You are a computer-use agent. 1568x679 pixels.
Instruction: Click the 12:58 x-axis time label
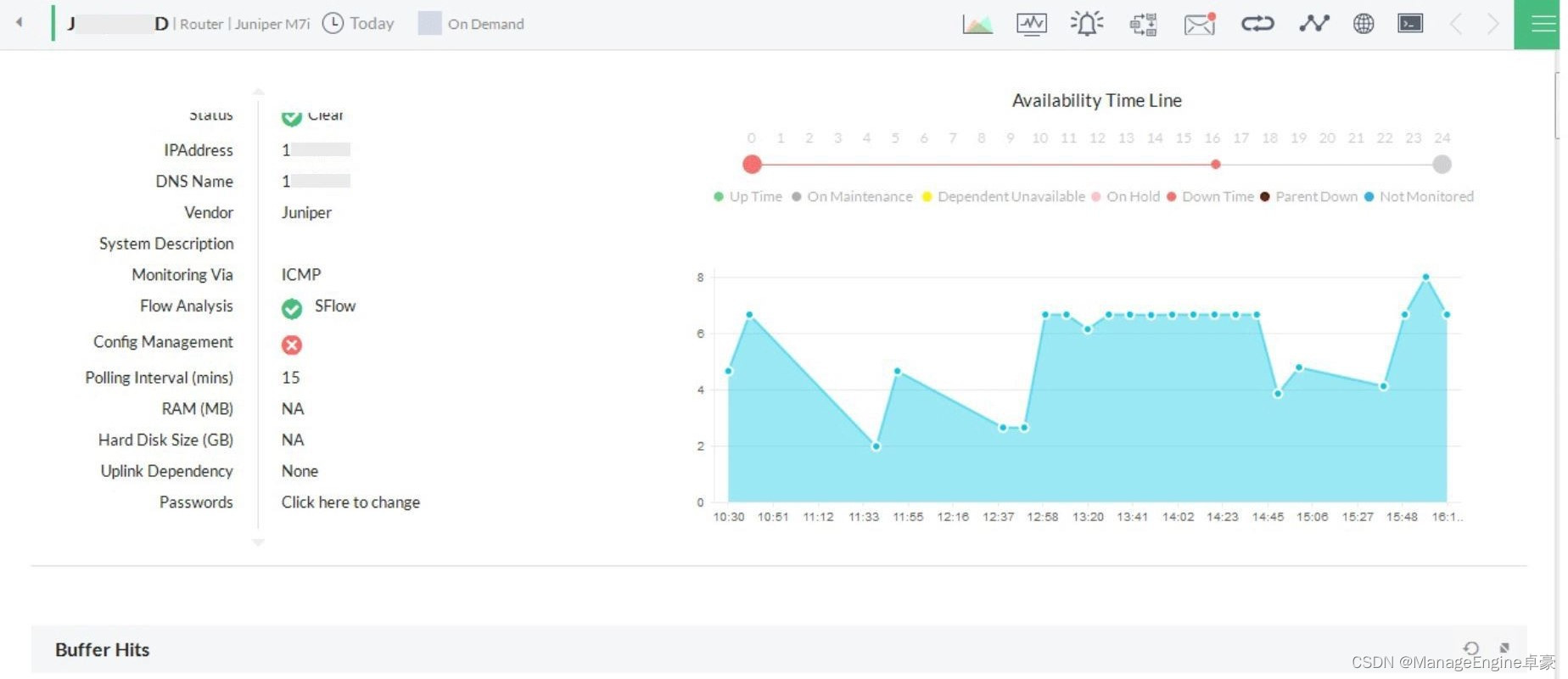tap(1043, 517)
